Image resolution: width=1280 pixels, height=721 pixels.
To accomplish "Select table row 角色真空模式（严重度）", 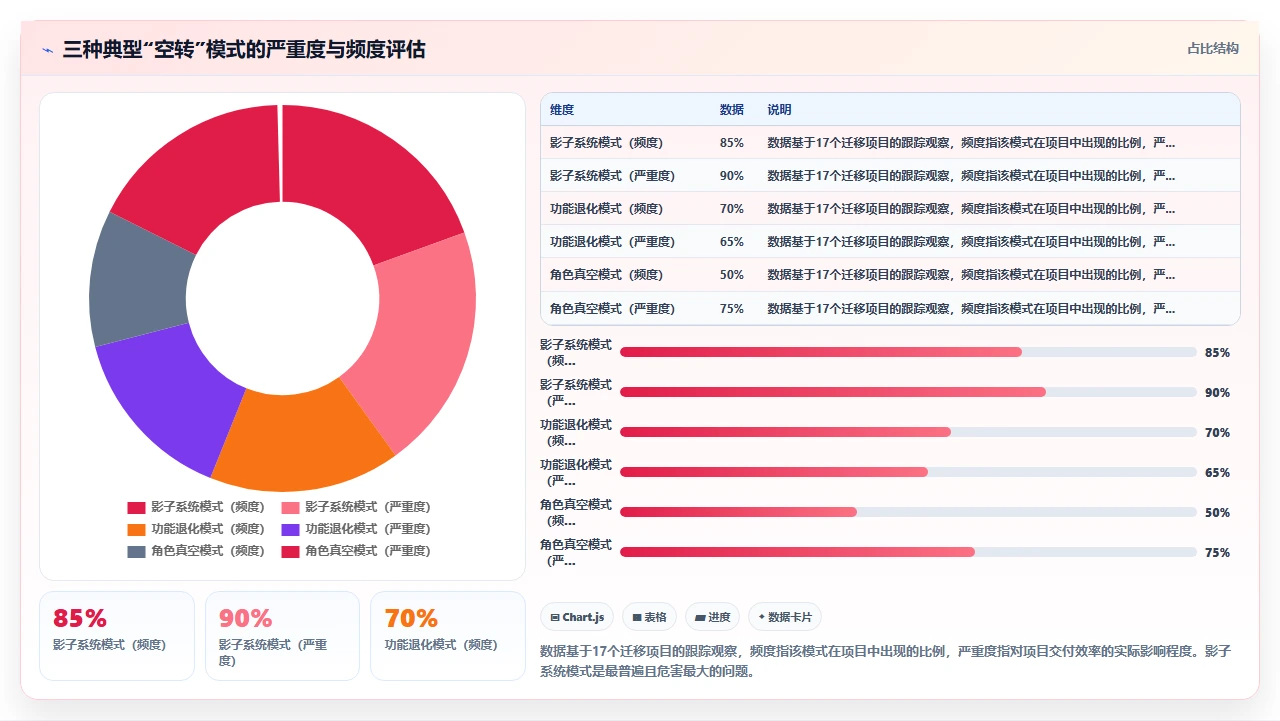I will point(890,308).
